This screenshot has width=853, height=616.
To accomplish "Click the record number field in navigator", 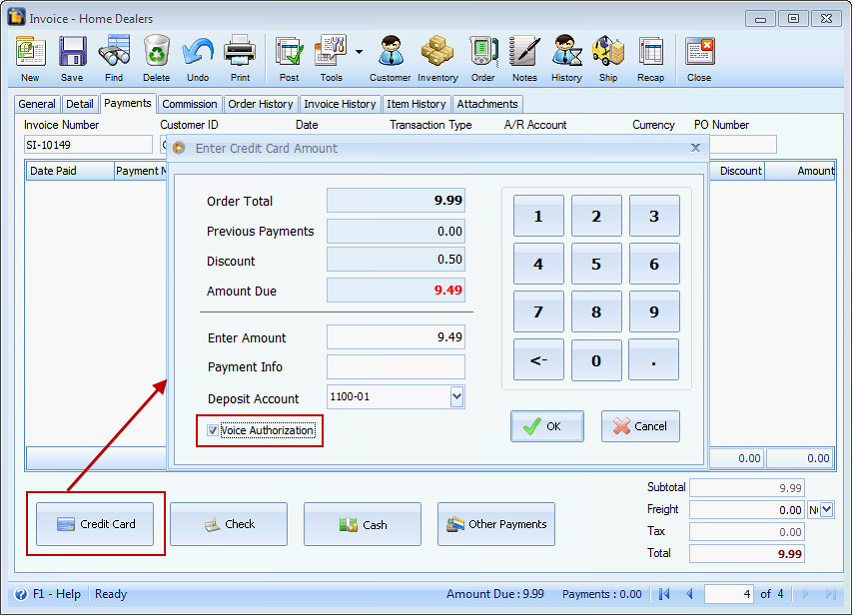I will tap(729, 594).
